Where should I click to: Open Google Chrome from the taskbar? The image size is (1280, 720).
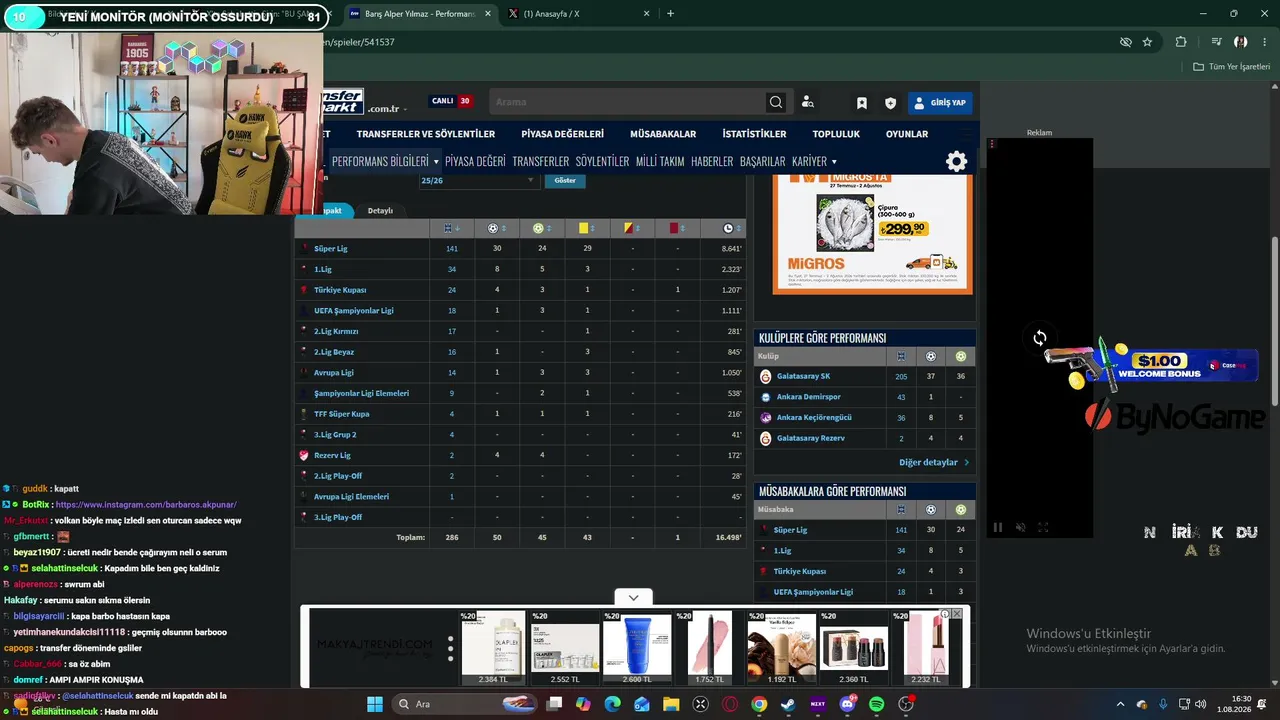coord(759,704)
